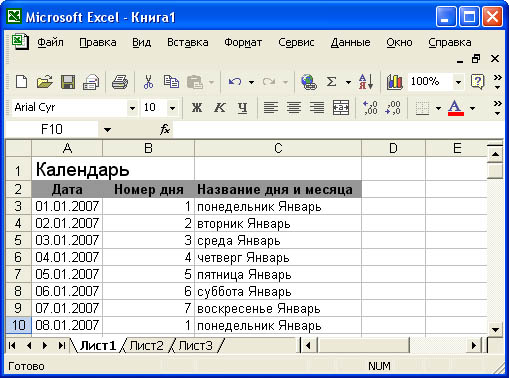Select cell with воскресенье Январь
509x378 pixels.
pos(278,308)
